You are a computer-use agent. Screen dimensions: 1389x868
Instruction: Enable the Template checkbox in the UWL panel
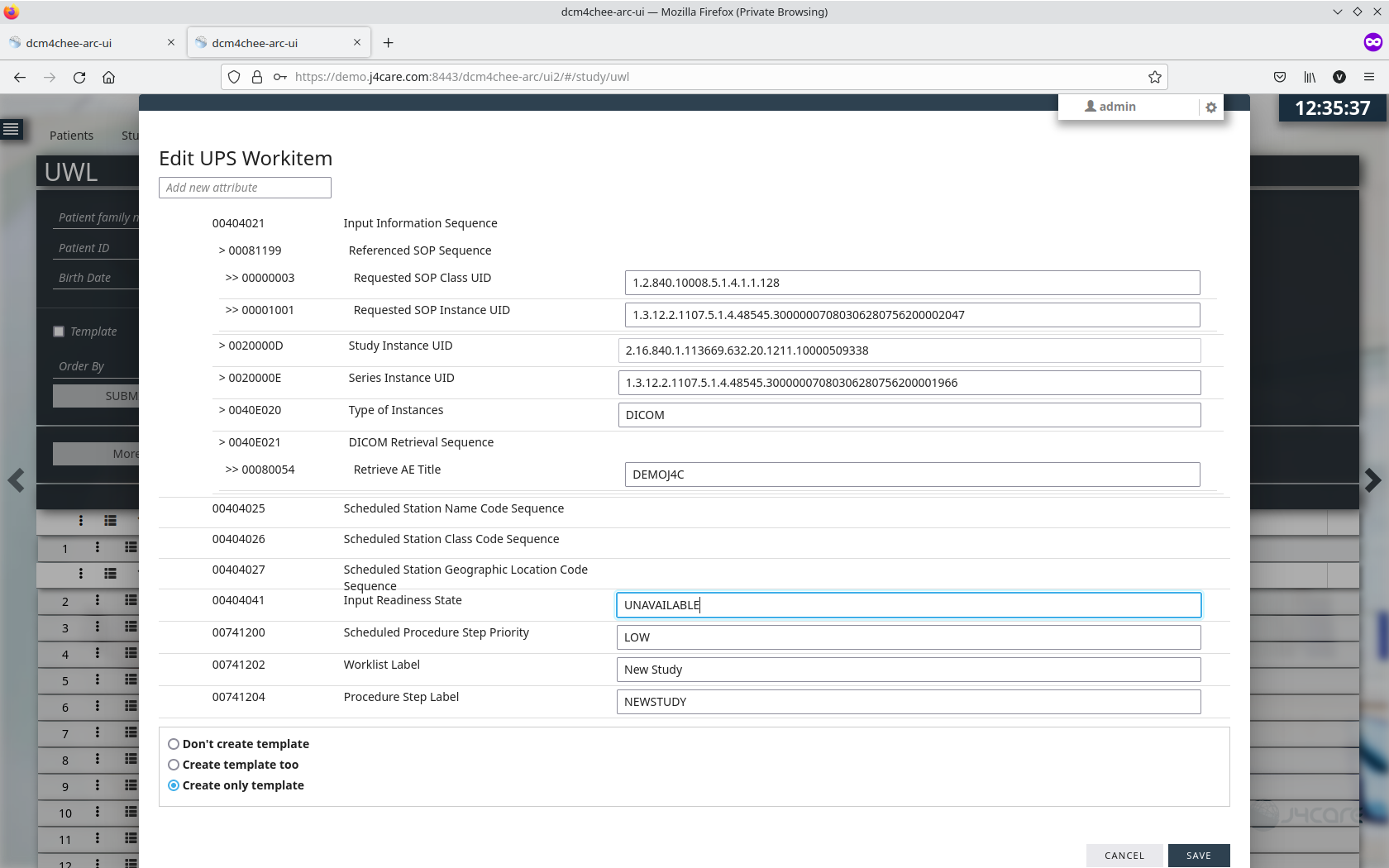click(59, 331)
